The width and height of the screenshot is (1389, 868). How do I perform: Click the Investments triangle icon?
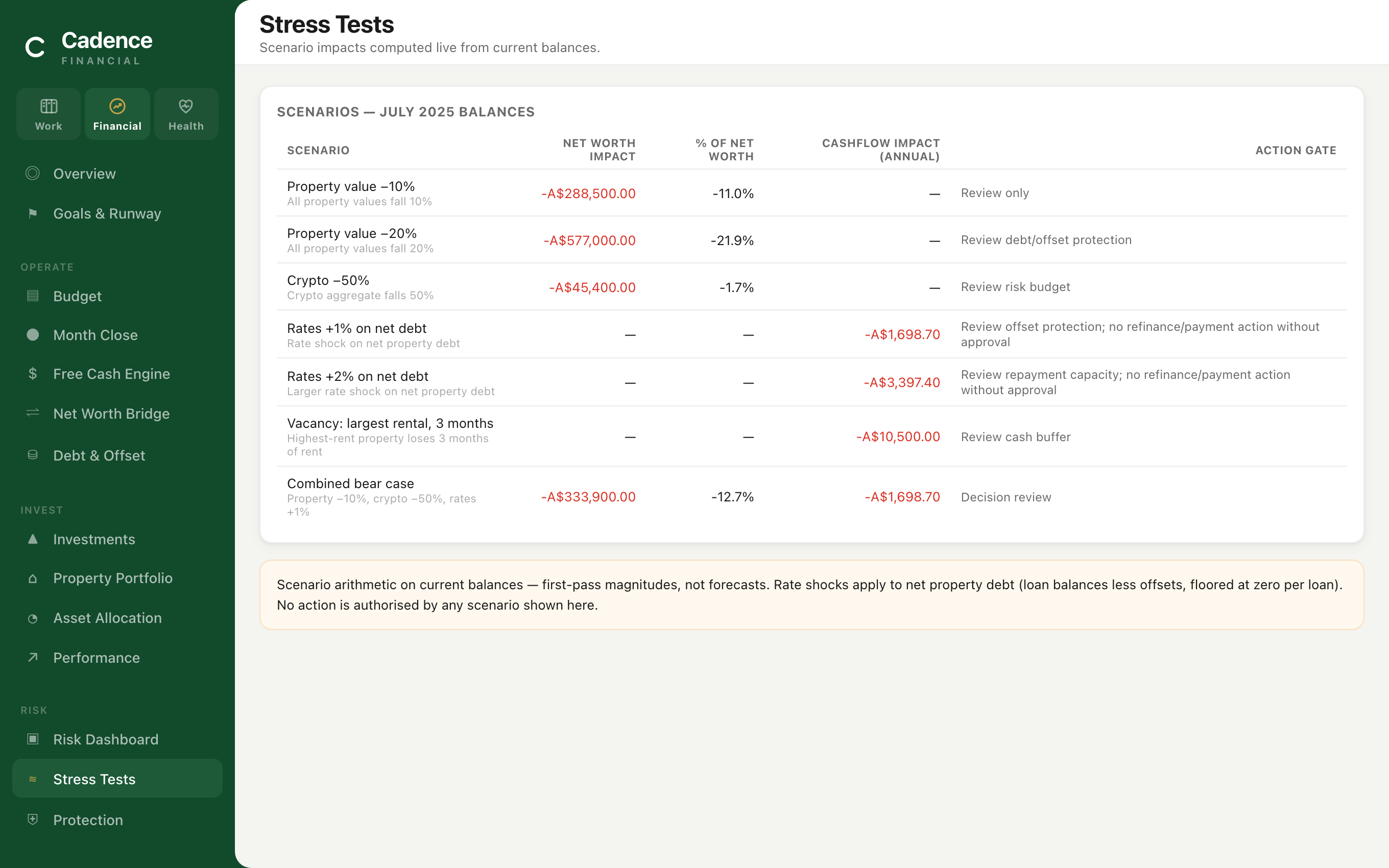pyautogui.click(x=33, y=539)
